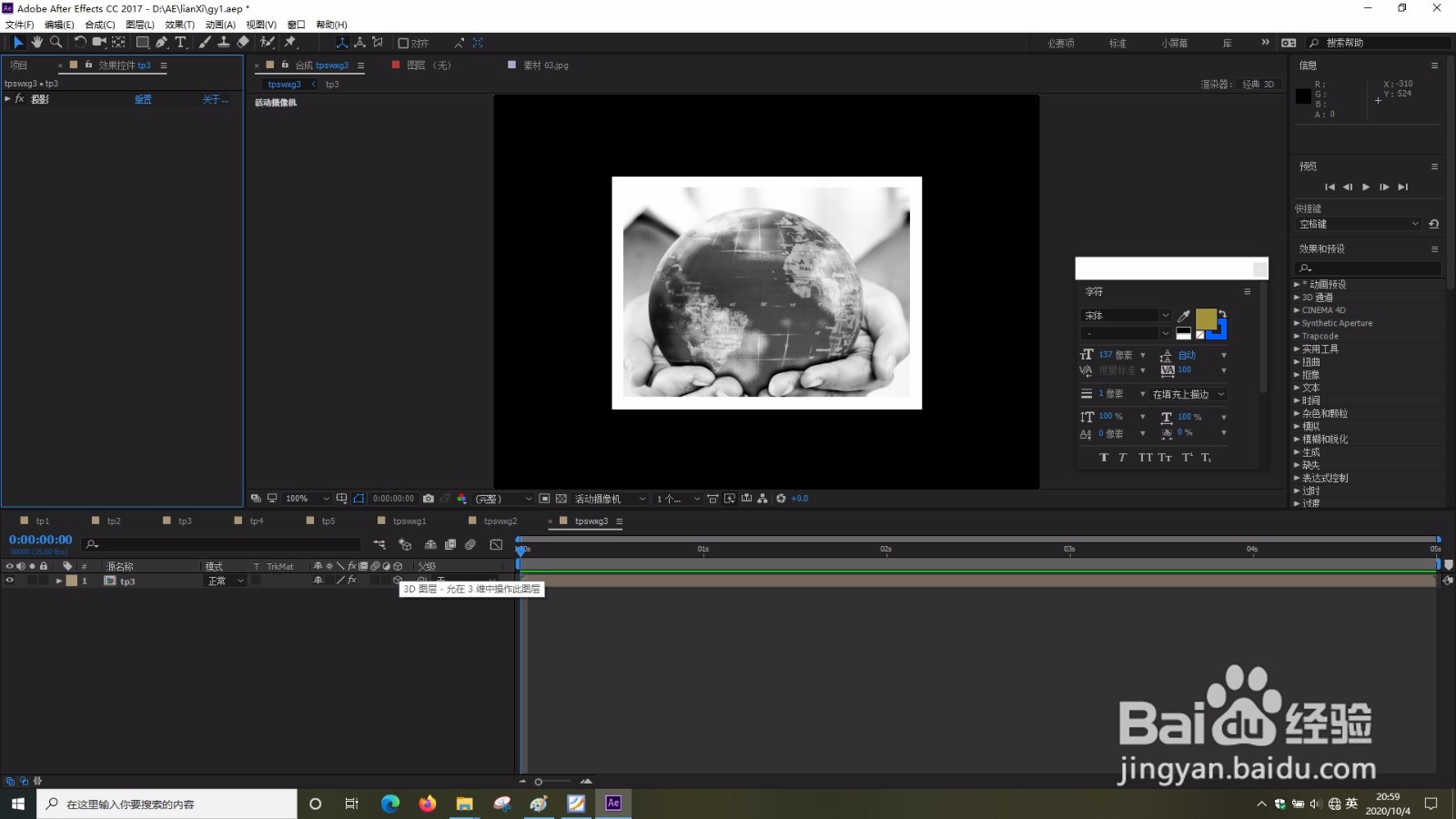Select the Rectangle shape tool

click(143, 42)
